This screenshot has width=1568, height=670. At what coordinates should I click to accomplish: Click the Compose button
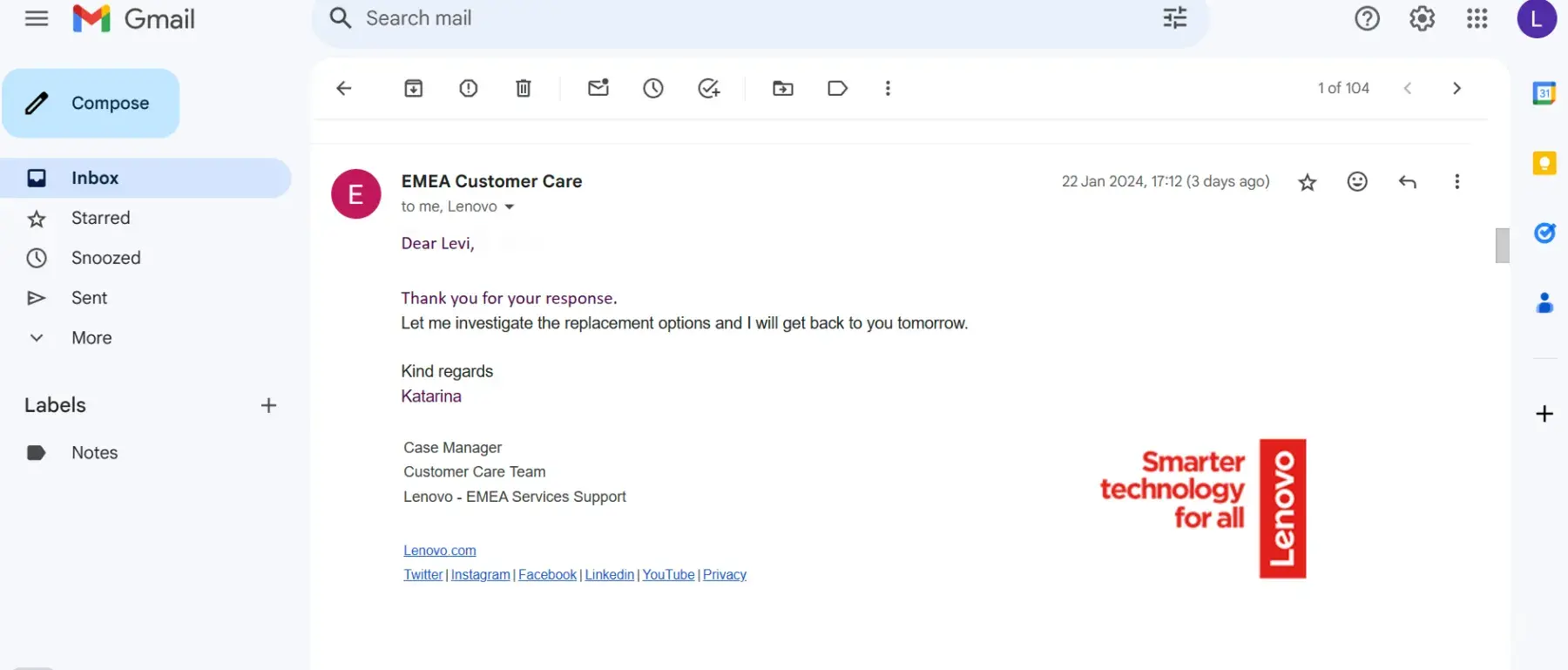(91, 103)
